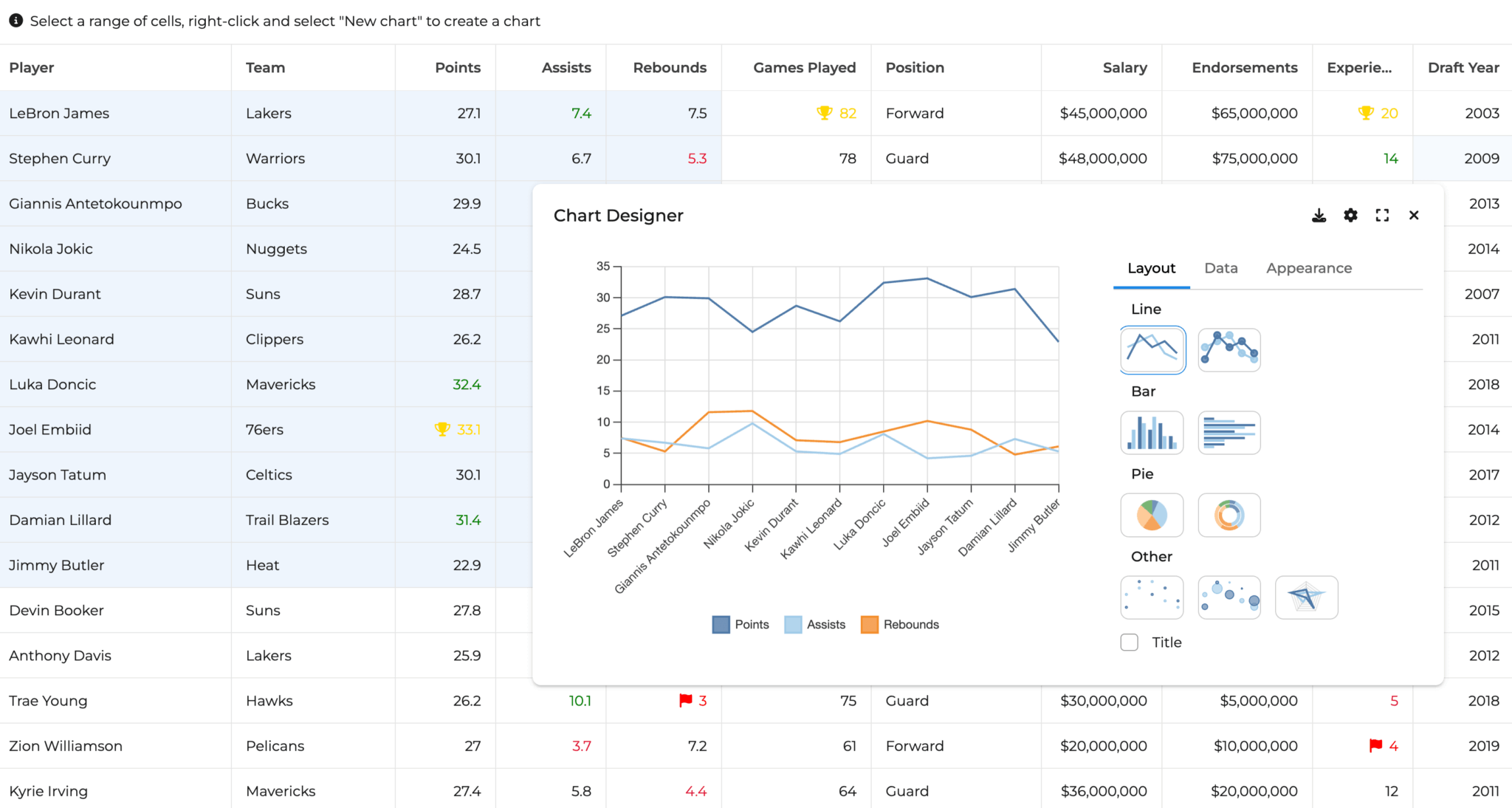
Task: Toggle Points series in chart legend
Action: point(741,625)
